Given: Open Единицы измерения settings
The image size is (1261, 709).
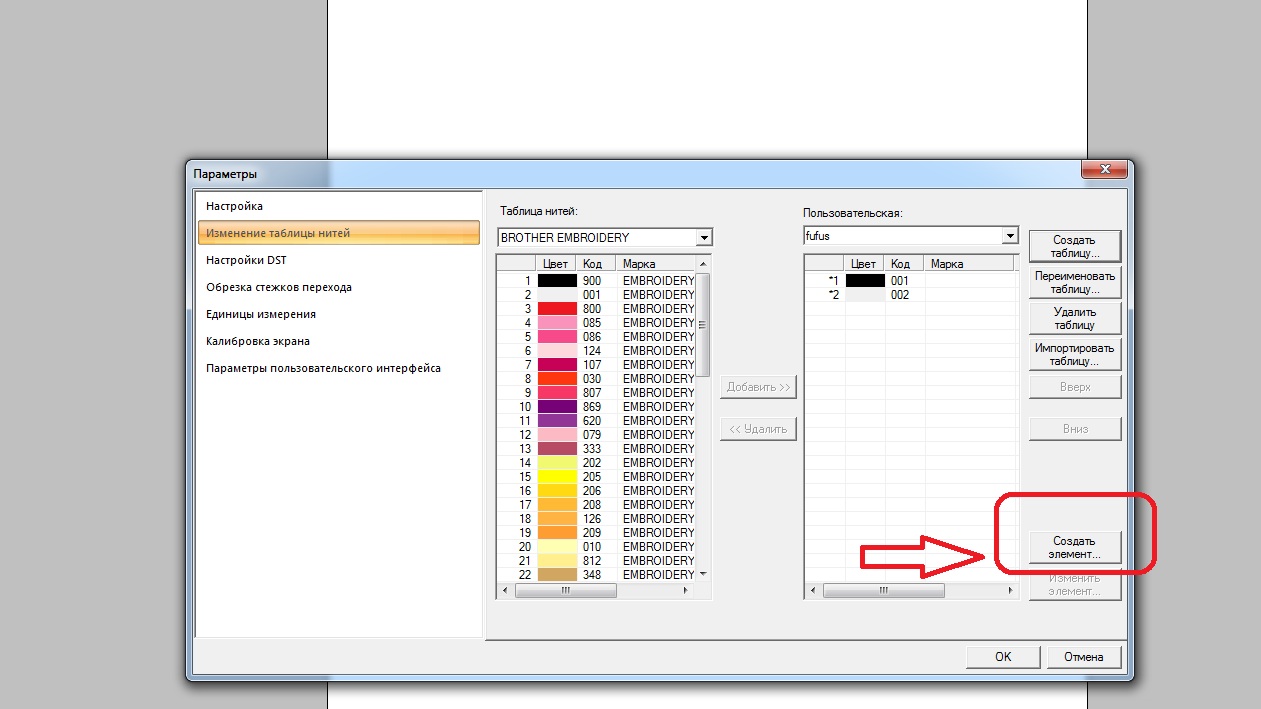Looking at the screenshot, I should coord(260,314).
